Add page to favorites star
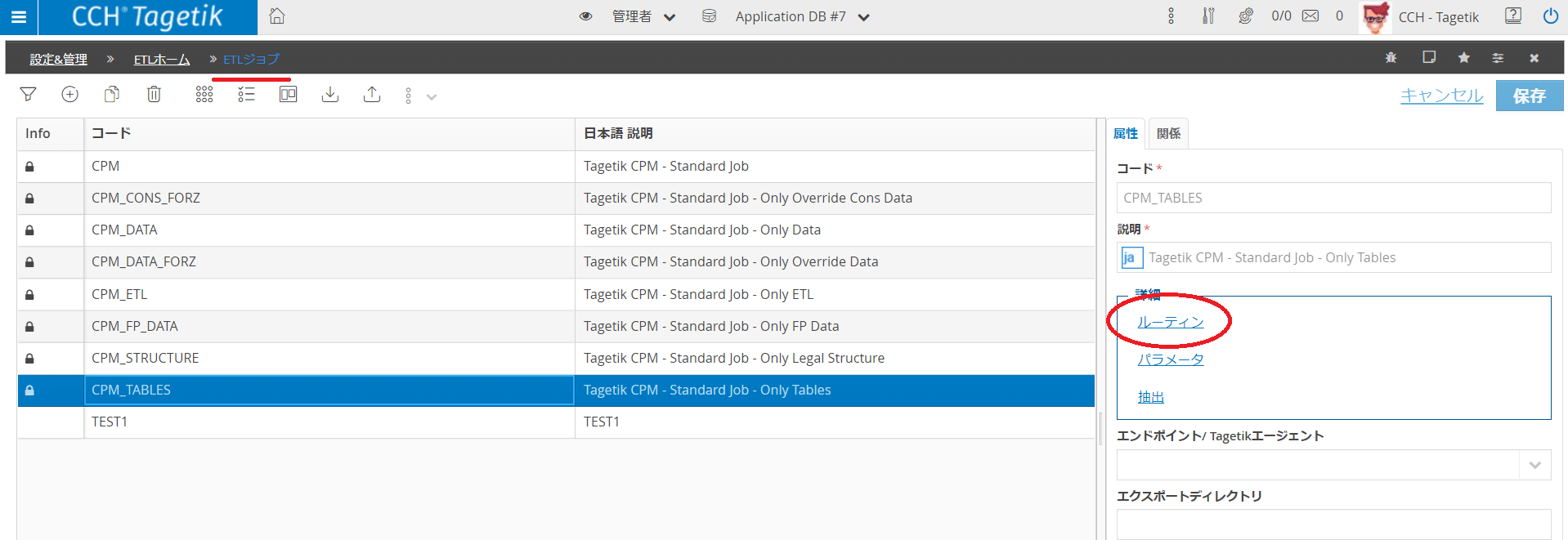The image size is (1568, 540). (x=1463, y=58)
